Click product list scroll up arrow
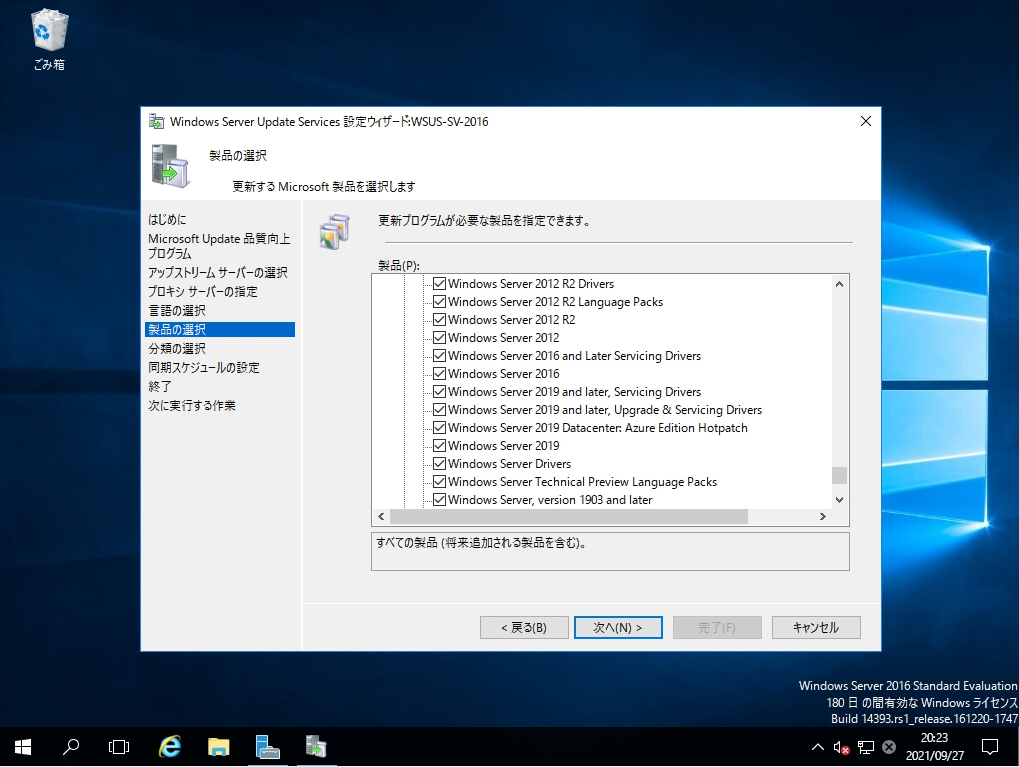Screen dimensions: 1019x767 (x=839, y=284)
